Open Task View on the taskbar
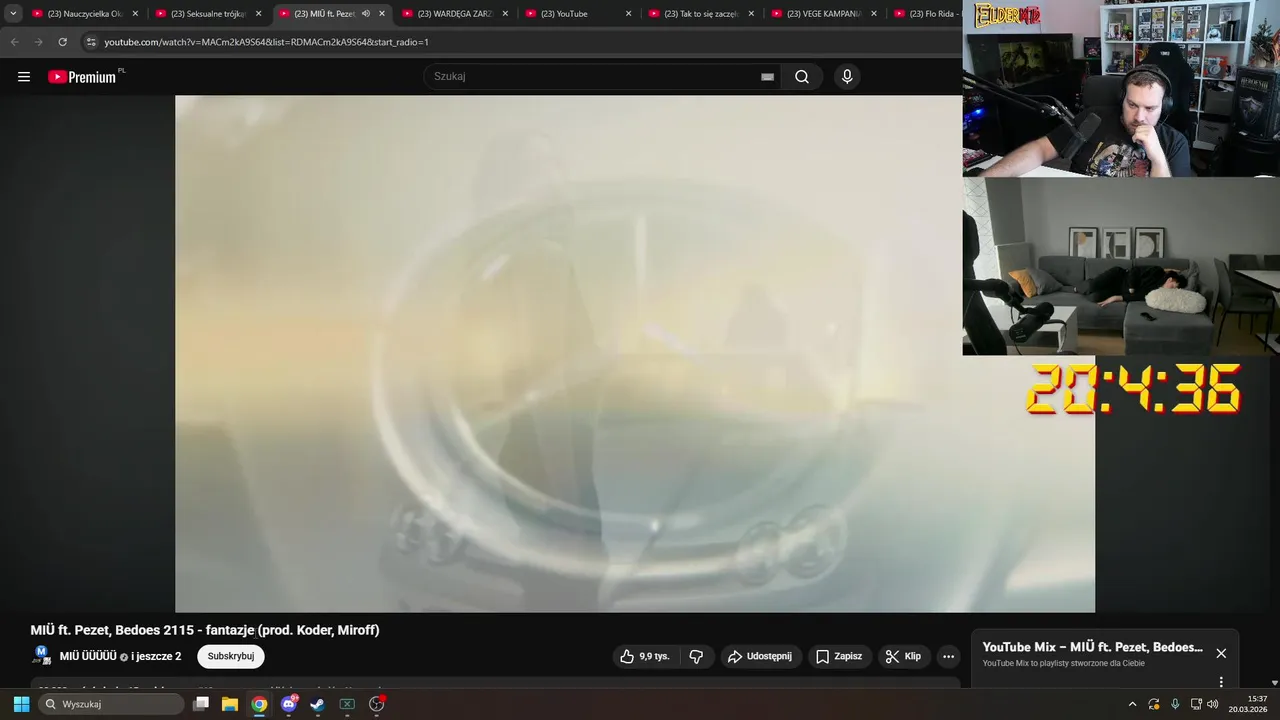Image resolution: width=1280 pixels, height=720 pixels. click(201, 704)
